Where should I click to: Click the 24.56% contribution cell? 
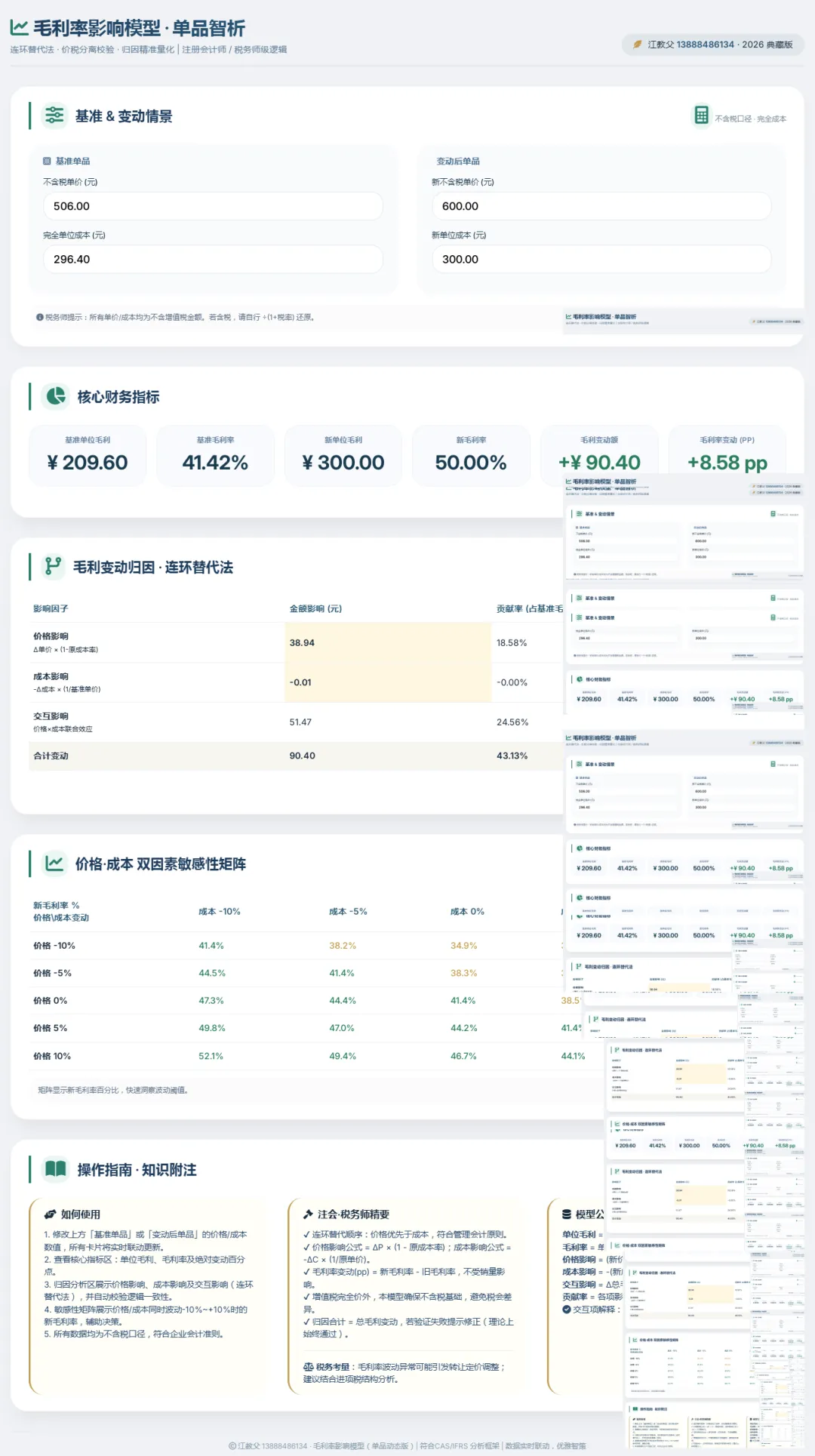(x=512, y=722)
